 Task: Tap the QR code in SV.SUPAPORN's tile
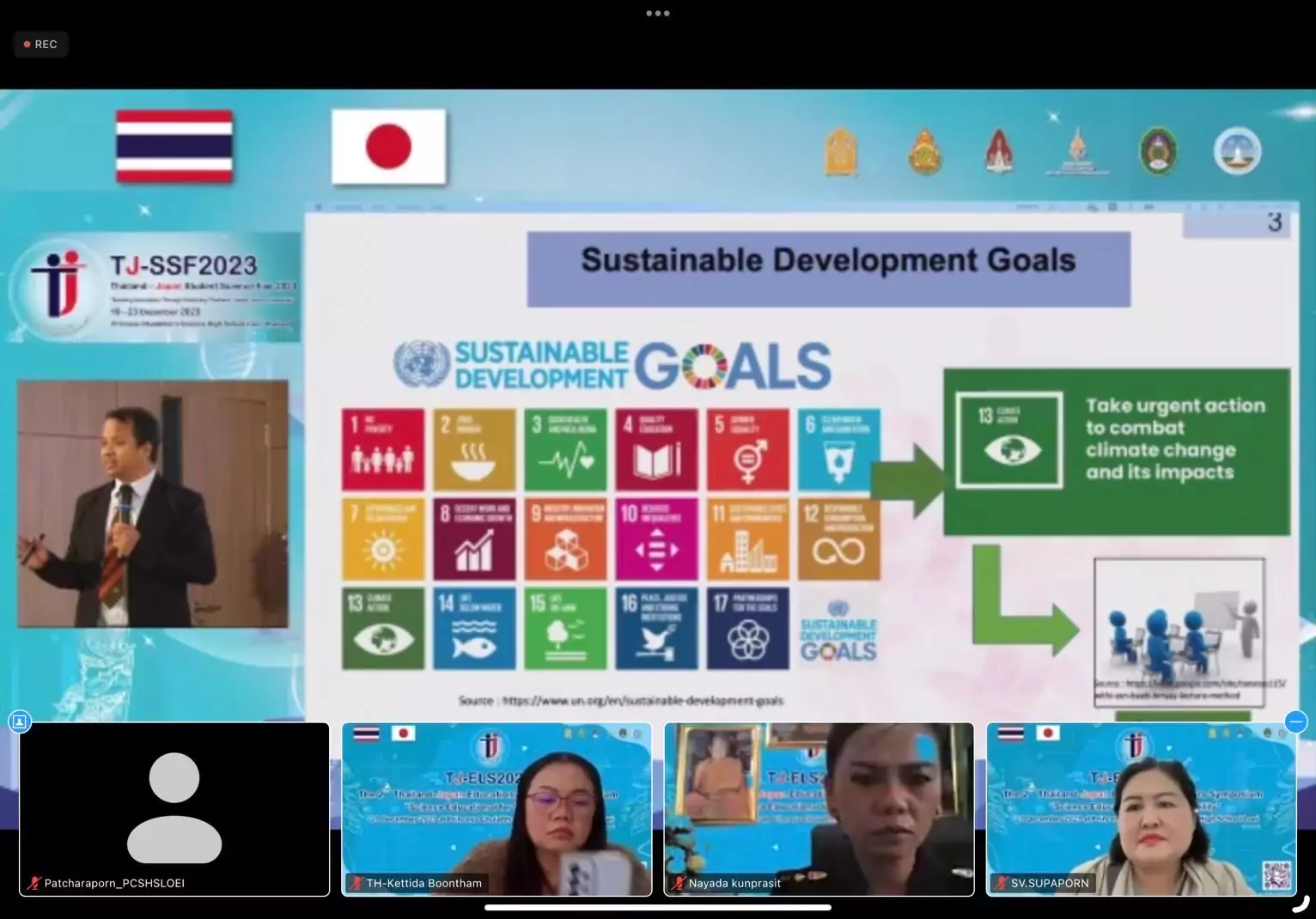click(x=1276, y=876)
